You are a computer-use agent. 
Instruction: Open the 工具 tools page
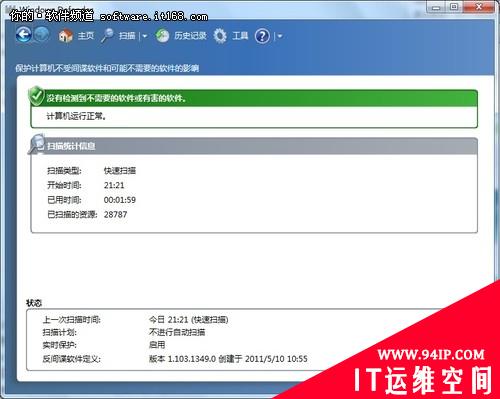tap(240, 36)
